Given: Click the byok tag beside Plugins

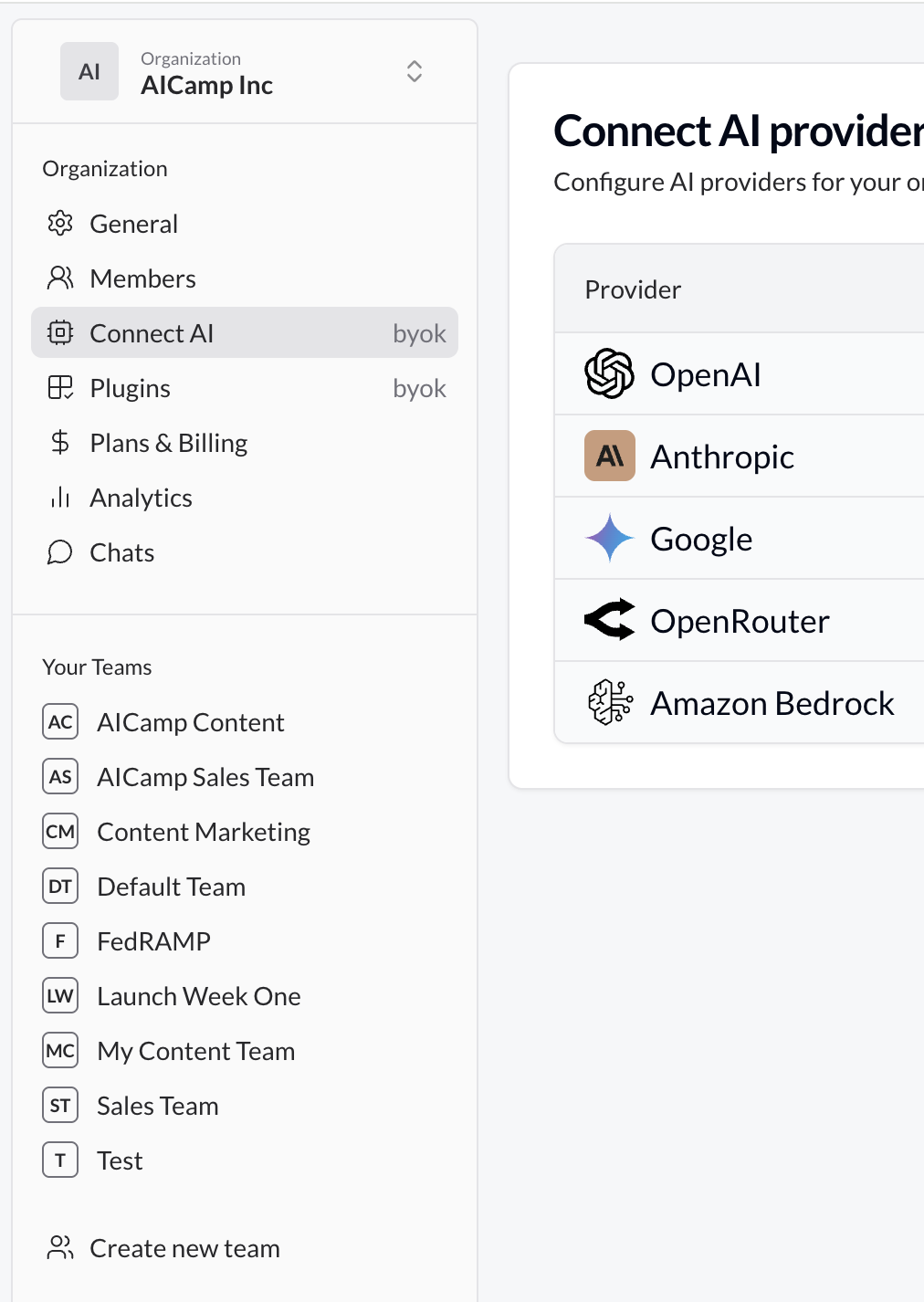Looking at the screenshot, I should point(419,389).
